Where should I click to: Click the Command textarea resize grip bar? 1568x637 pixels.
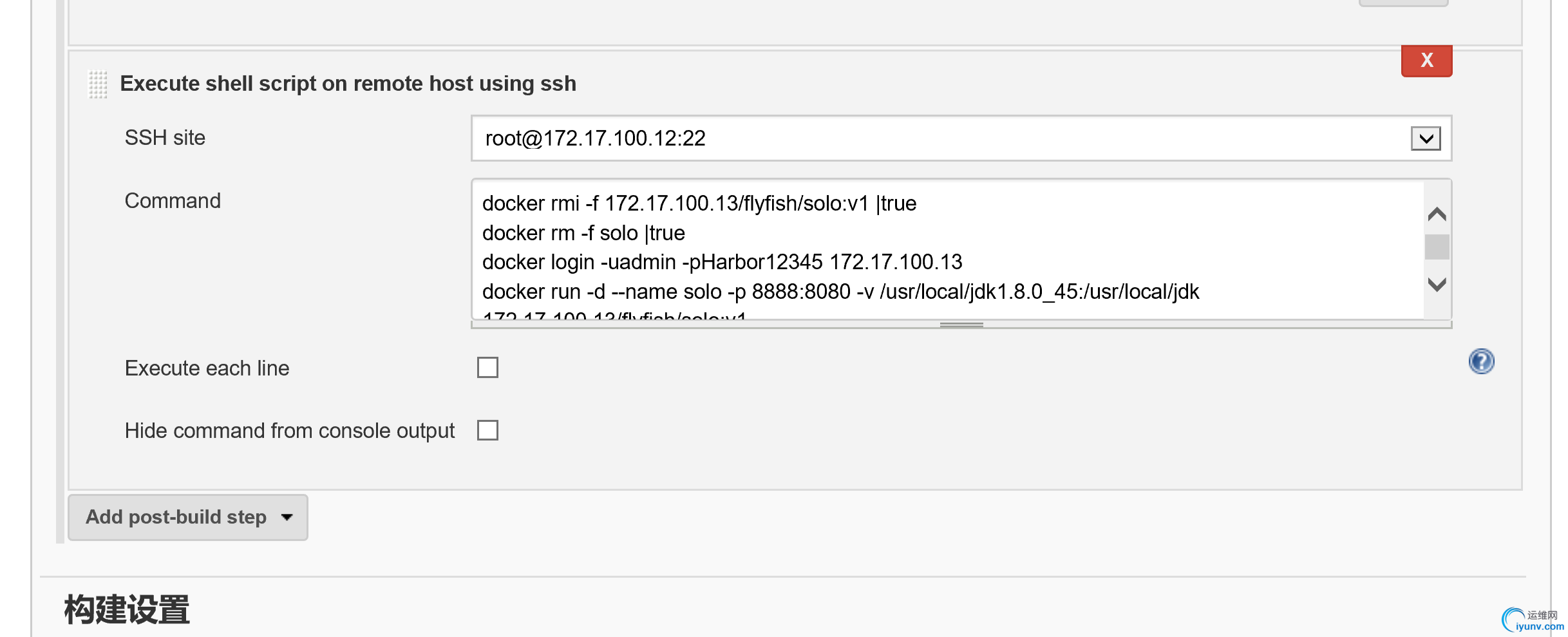961,325
